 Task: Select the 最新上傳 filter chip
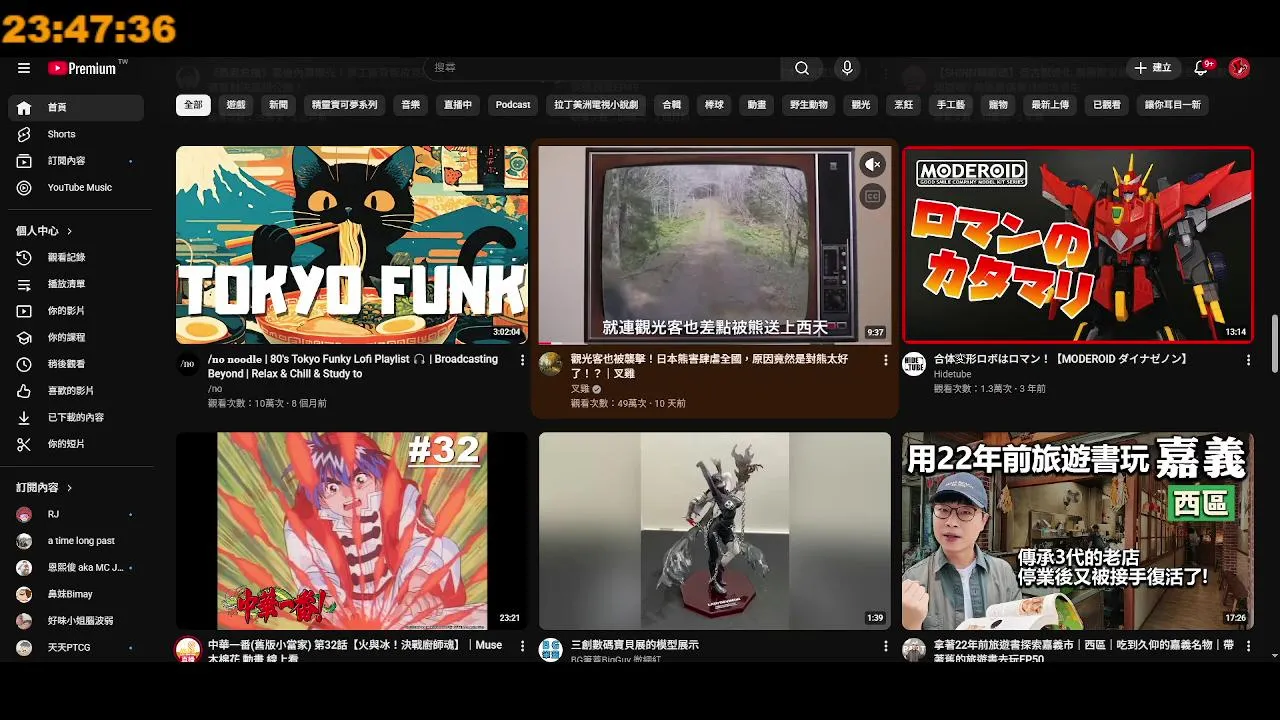(x=1050, y=105)
